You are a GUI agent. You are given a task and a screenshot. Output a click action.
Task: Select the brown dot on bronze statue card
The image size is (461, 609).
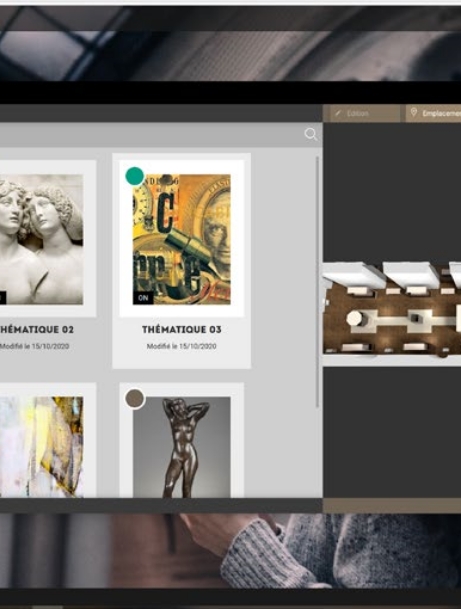pos(135,398)
